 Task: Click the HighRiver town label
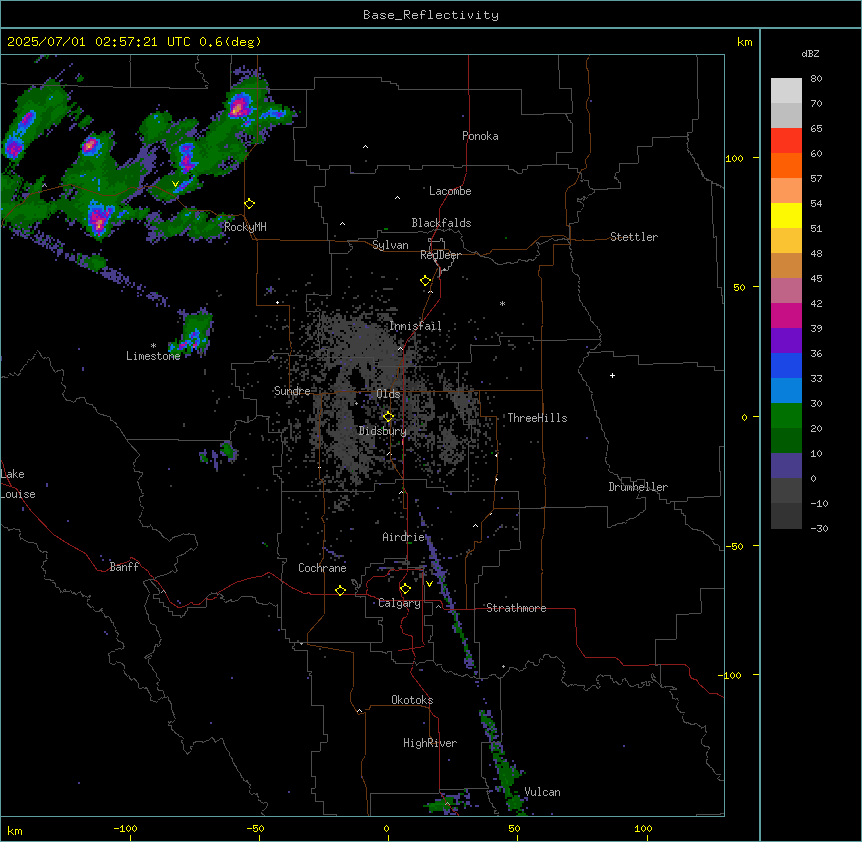pyautogui.click(x=430, y=743)
